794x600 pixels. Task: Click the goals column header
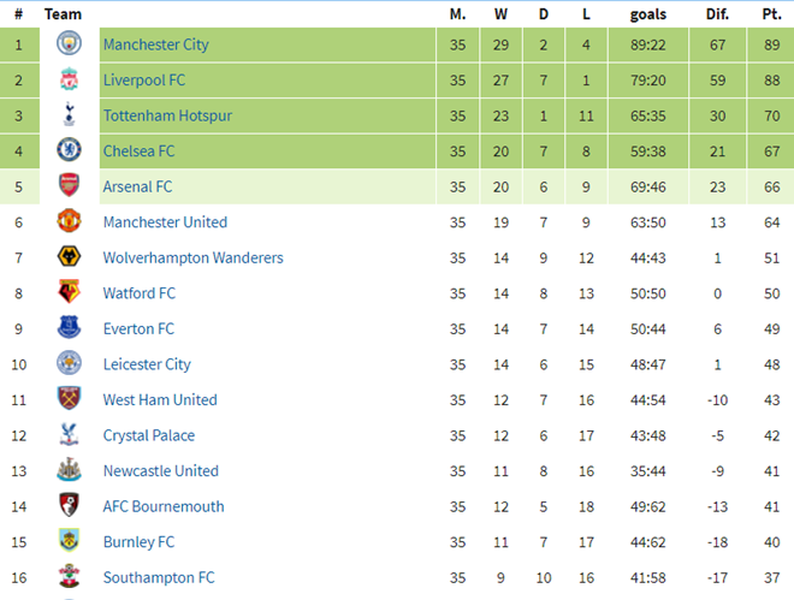coord(648,14)
